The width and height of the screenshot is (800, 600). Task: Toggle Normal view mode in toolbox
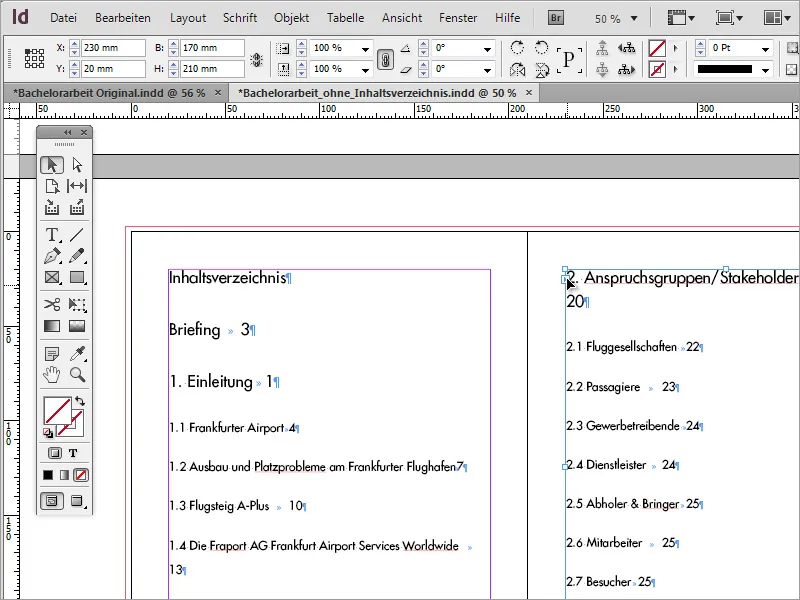pos(52,501)
